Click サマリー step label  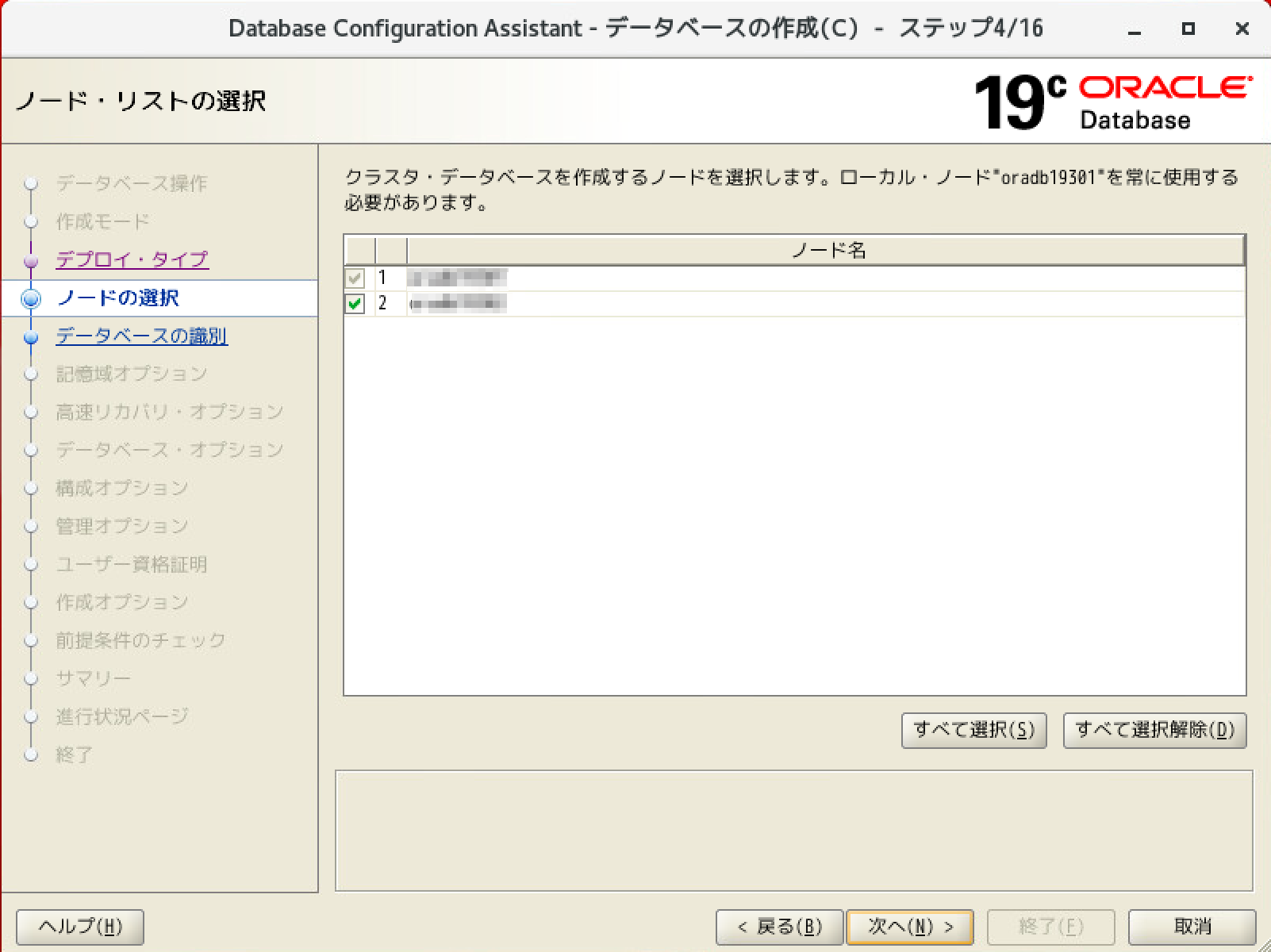[94, 678]
